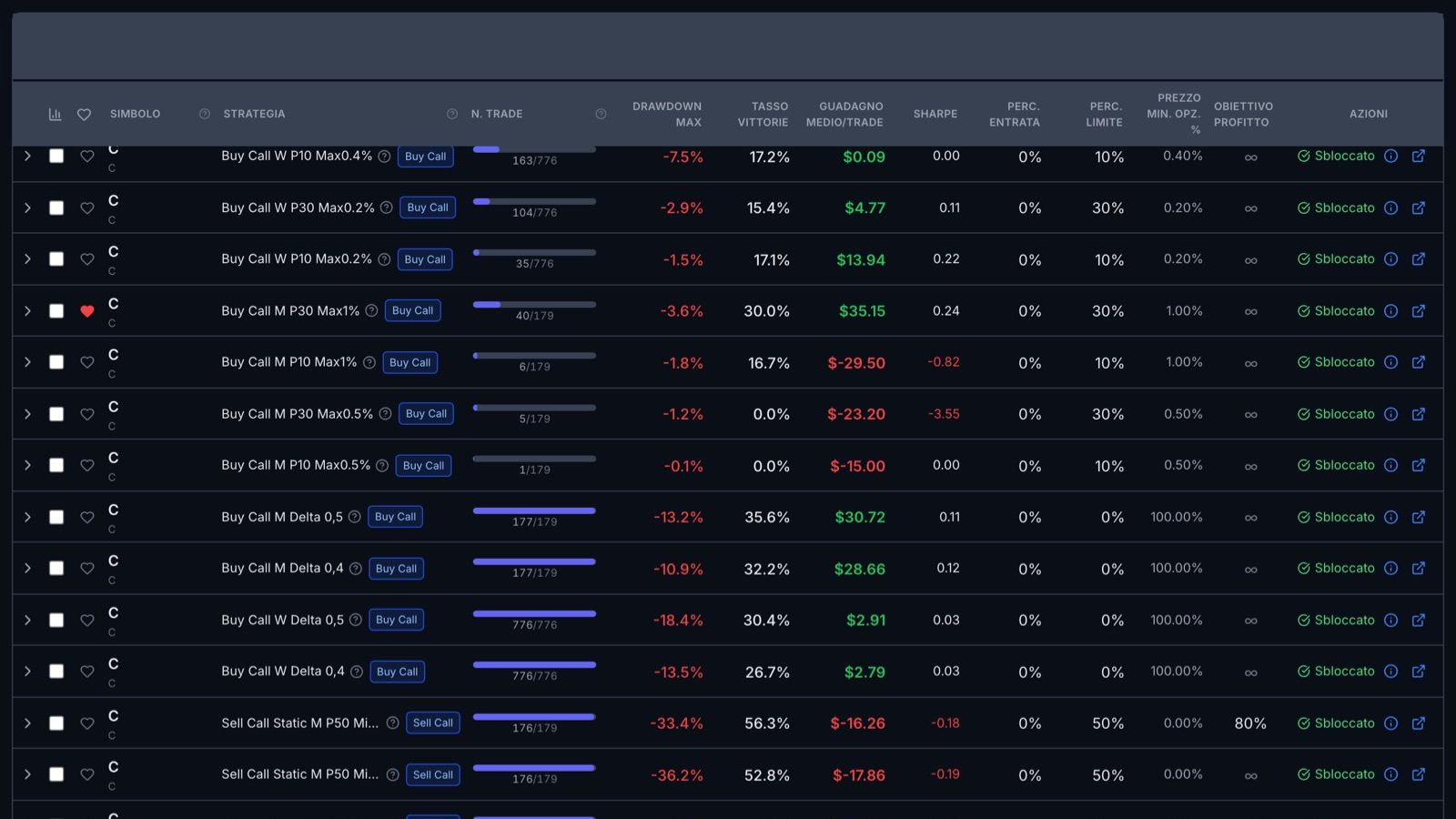The height and width of the screenshot is (819, 1456).
Task: Open Buy Call W P30 Max0.2% in new window
Action: click(1418, 207)
